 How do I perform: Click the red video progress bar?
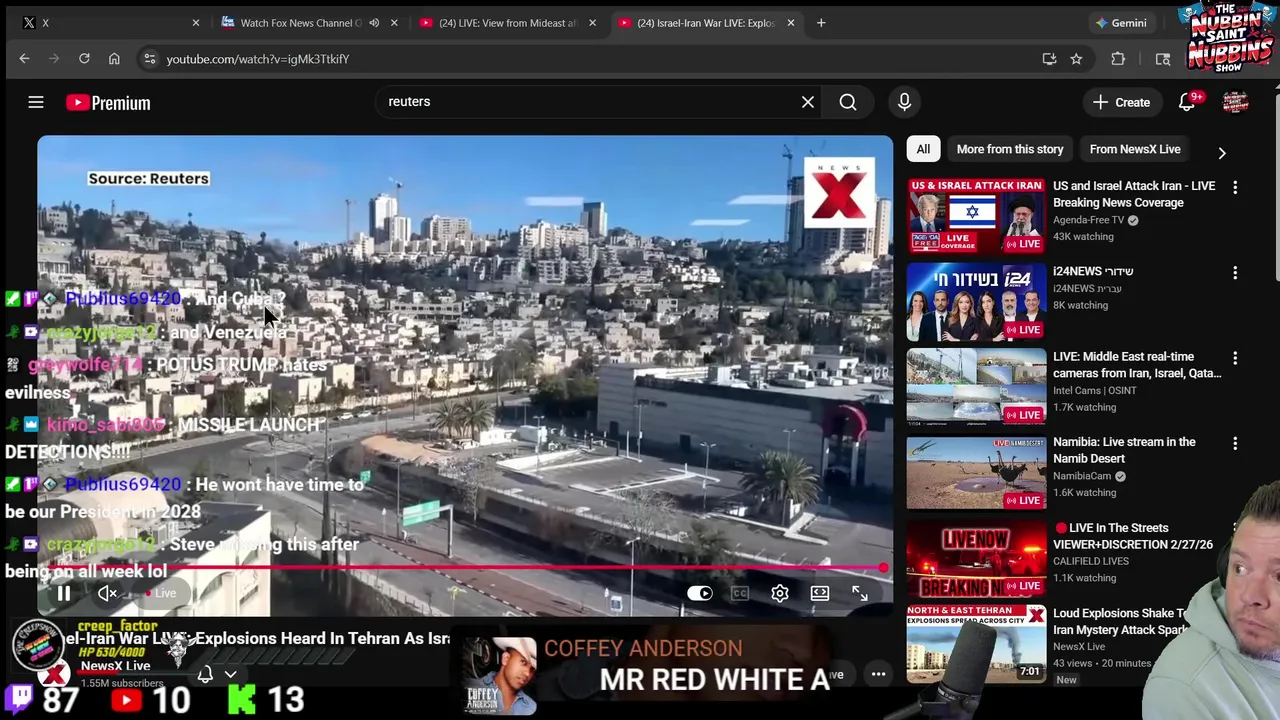(462, 568)
